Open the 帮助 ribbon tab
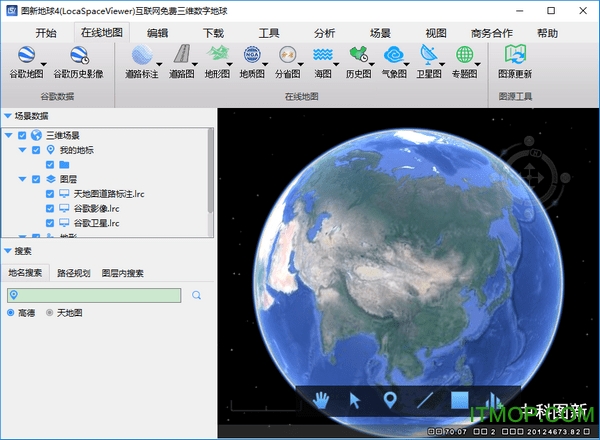The height and width of the screenshot is (440, 600). tap(547, 33)
